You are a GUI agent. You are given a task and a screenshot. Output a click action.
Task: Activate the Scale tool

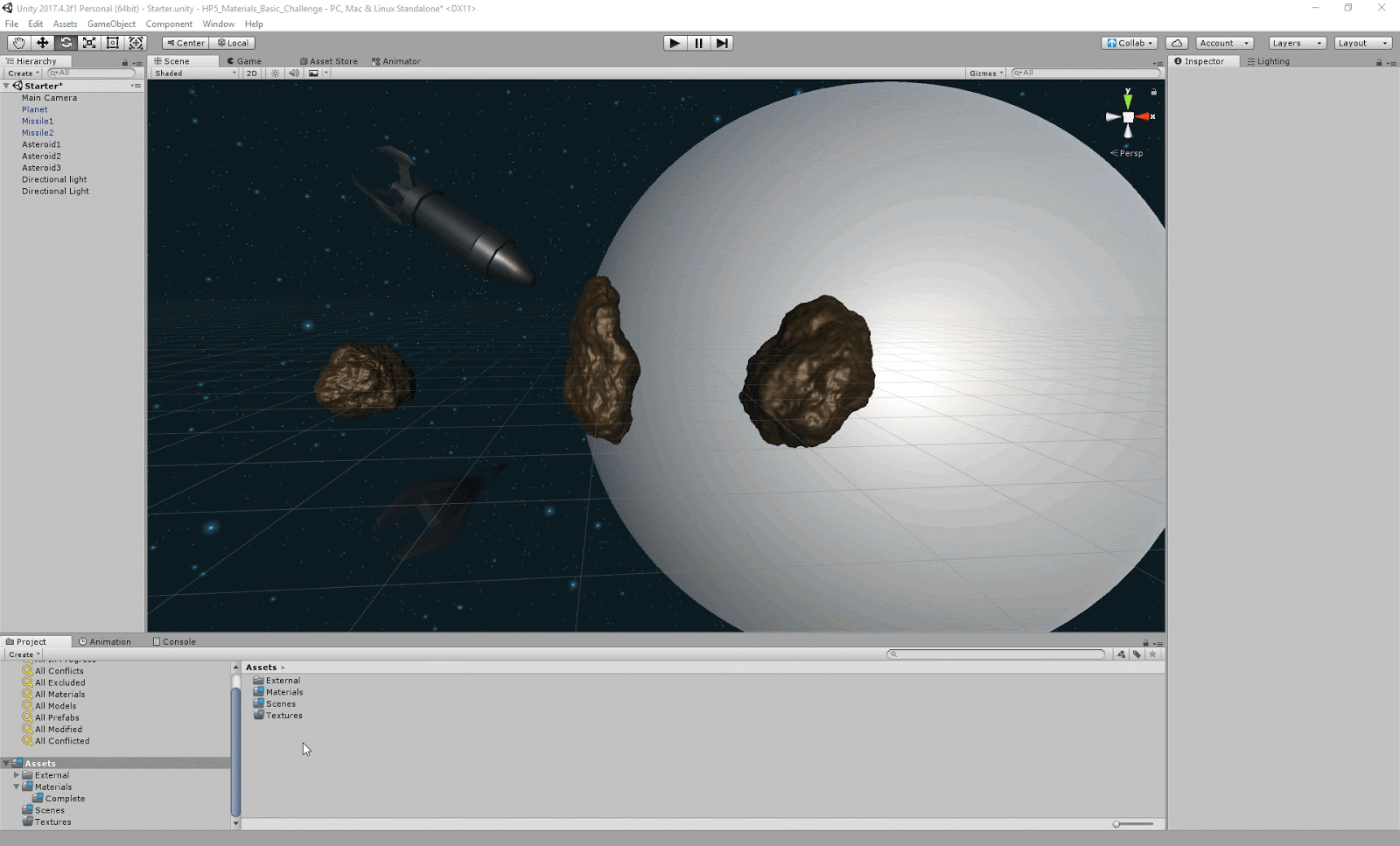click(x=89, y=43)
